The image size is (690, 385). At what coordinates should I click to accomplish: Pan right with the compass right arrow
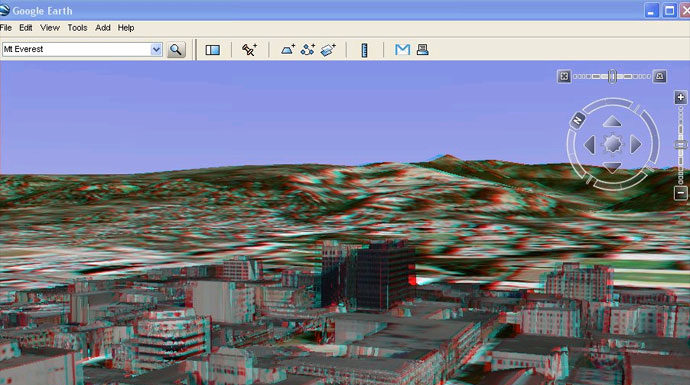[636, 144]
